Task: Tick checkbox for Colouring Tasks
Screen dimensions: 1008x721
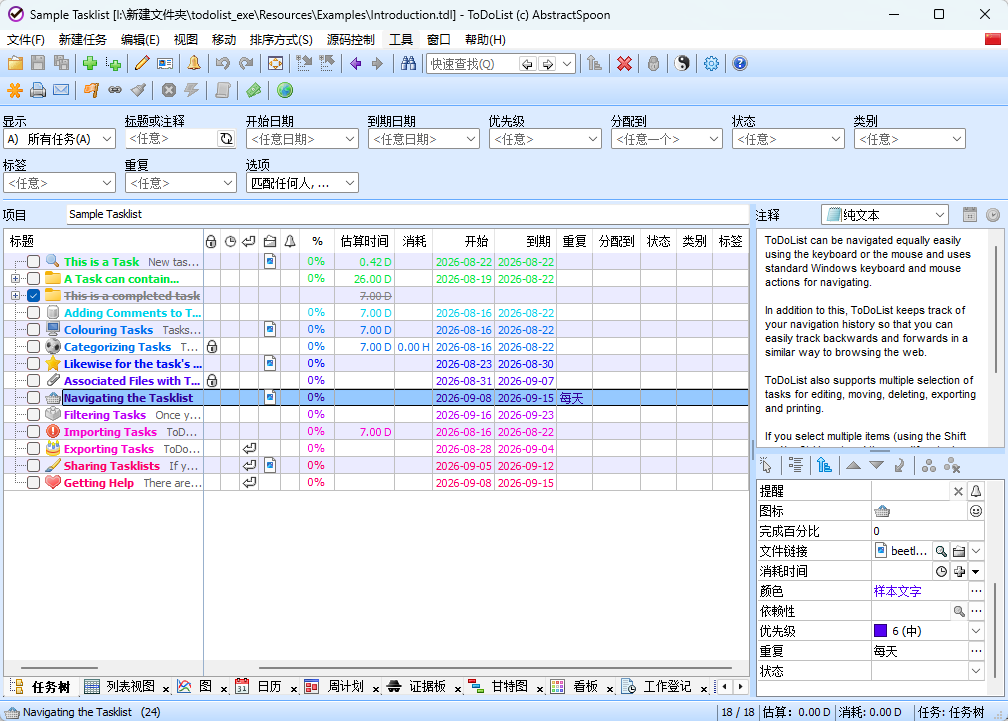Action: [x=33, y=330]
